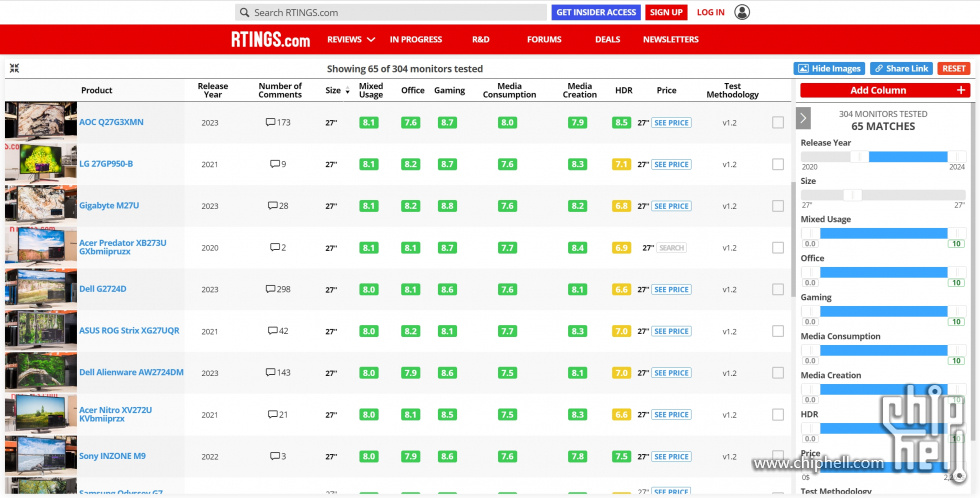Click the Gaming filter slider

[883, 312]
